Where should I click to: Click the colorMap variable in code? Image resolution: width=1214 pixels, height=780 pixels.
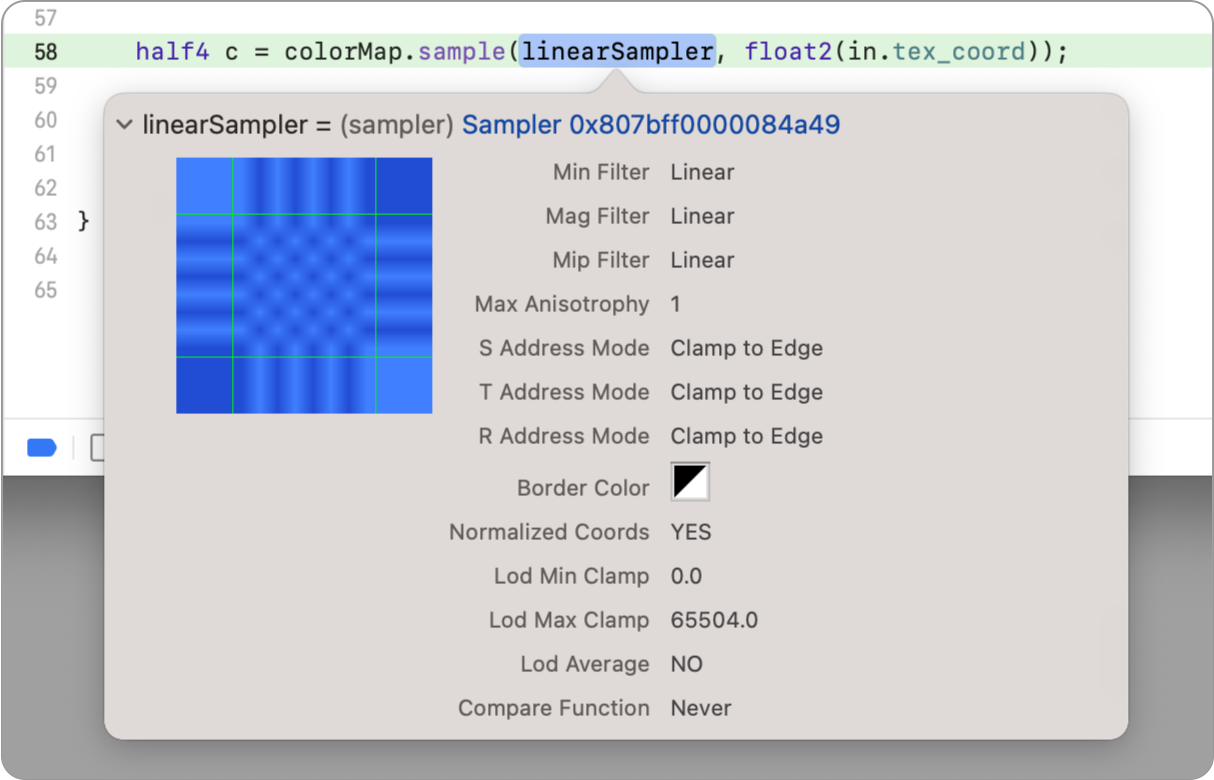[346, 51]
